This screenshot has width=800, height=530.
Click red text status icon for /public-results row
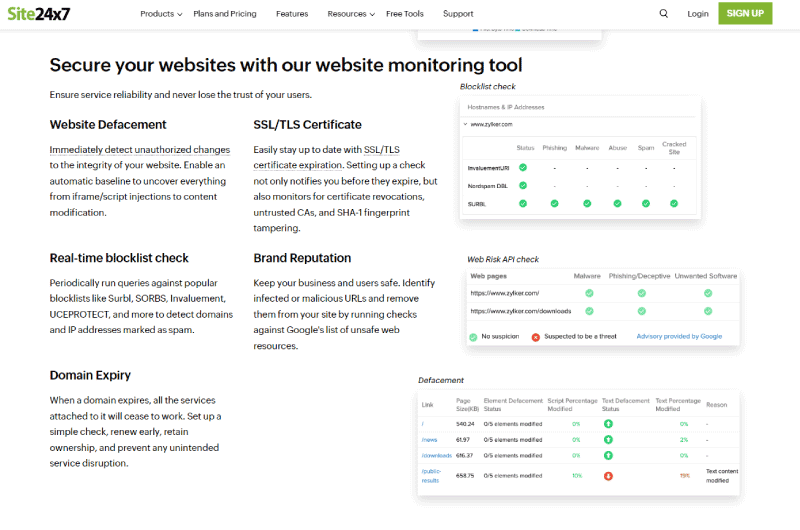(x=608, y=476)
